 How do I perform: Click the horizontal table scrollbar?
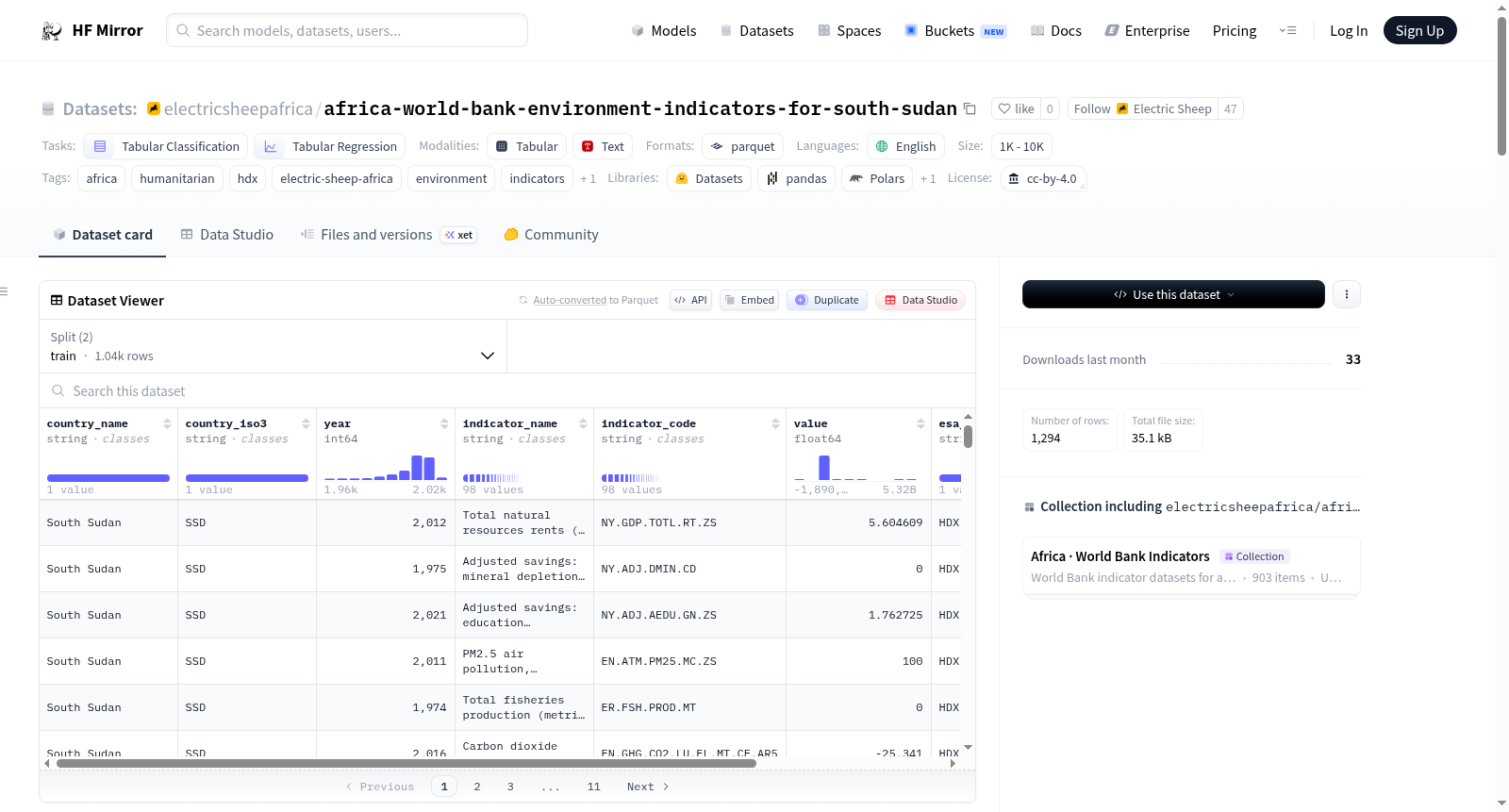coord(406,763)
